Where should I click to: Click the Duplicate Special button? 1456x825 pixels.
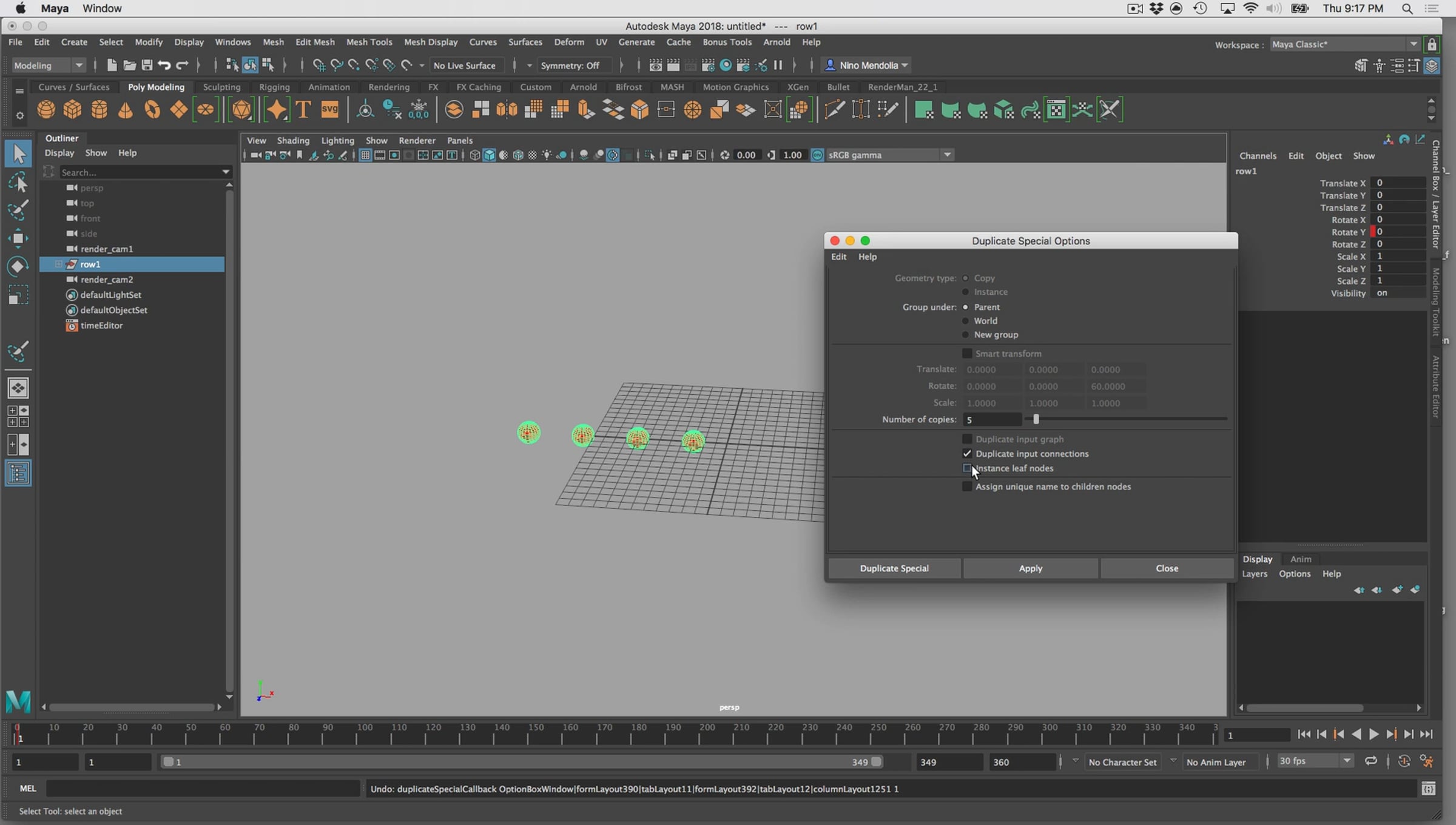point(894,568)
